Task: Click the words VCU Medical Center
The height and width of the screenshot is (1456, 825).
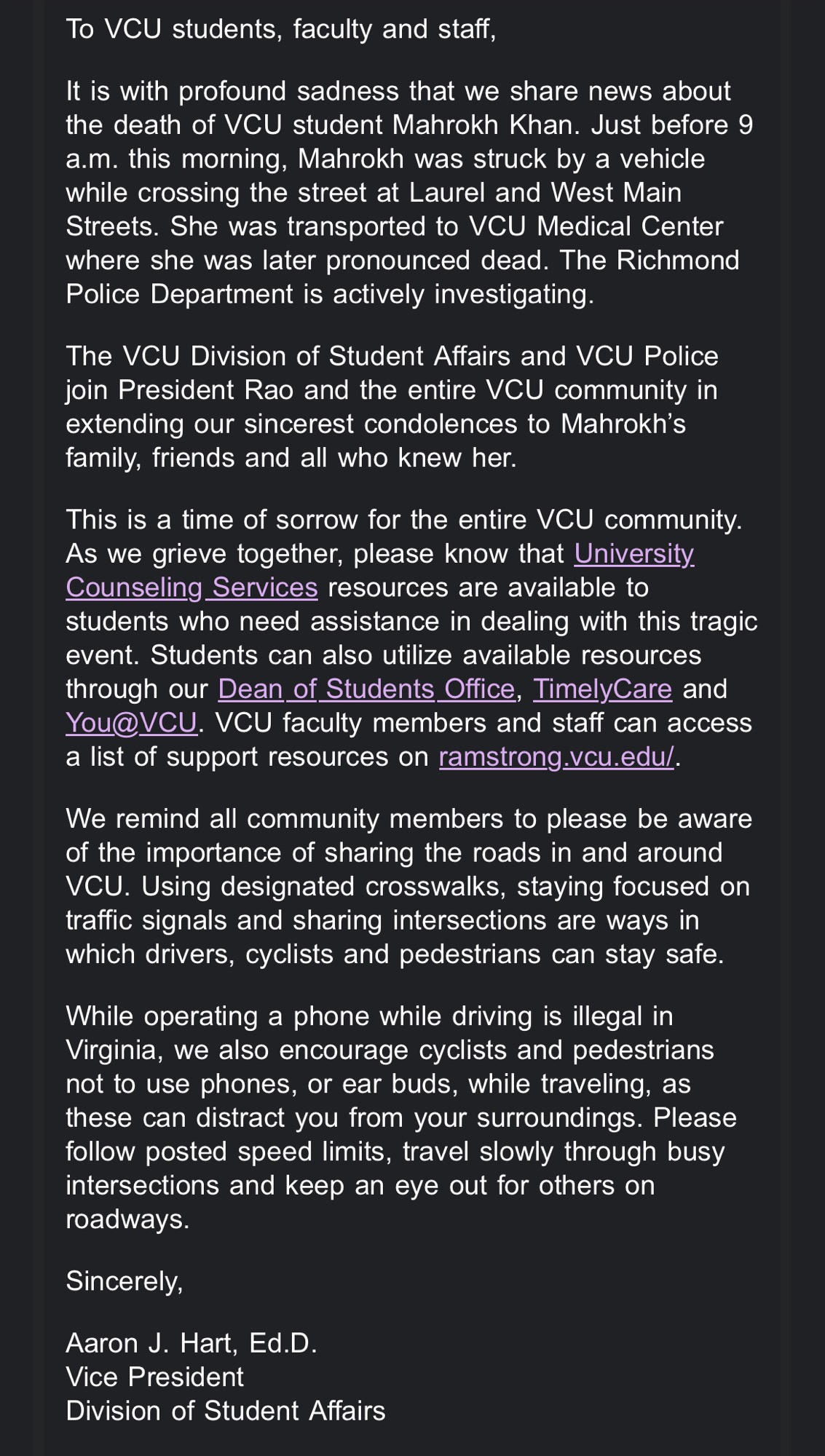Action: coord(596,226)
